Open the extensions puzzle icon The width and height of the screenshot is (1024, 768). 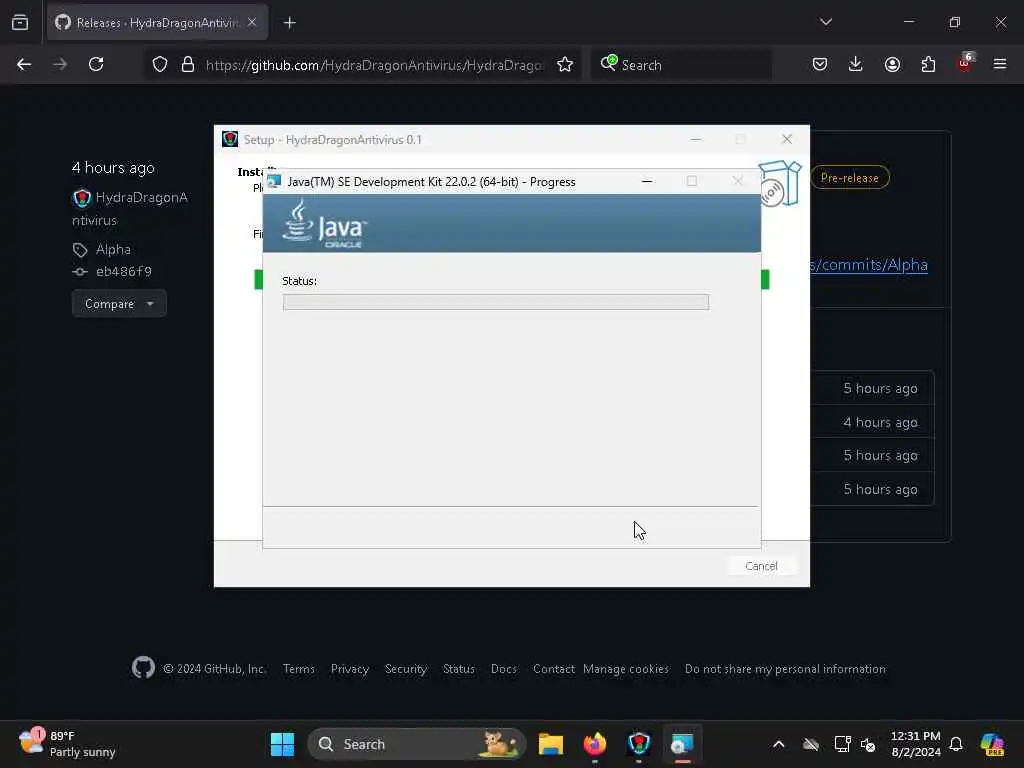[928, 64]
